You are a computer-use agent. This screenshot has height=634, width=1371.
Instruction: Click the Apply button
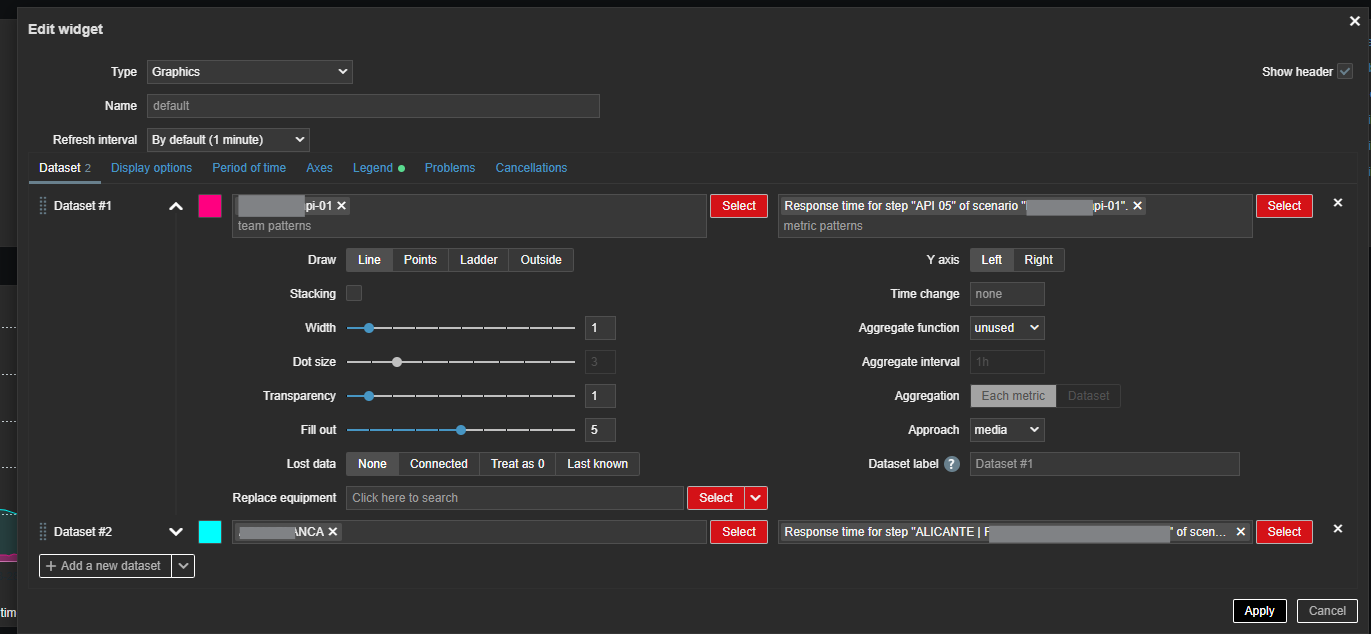pos(1259,611)
